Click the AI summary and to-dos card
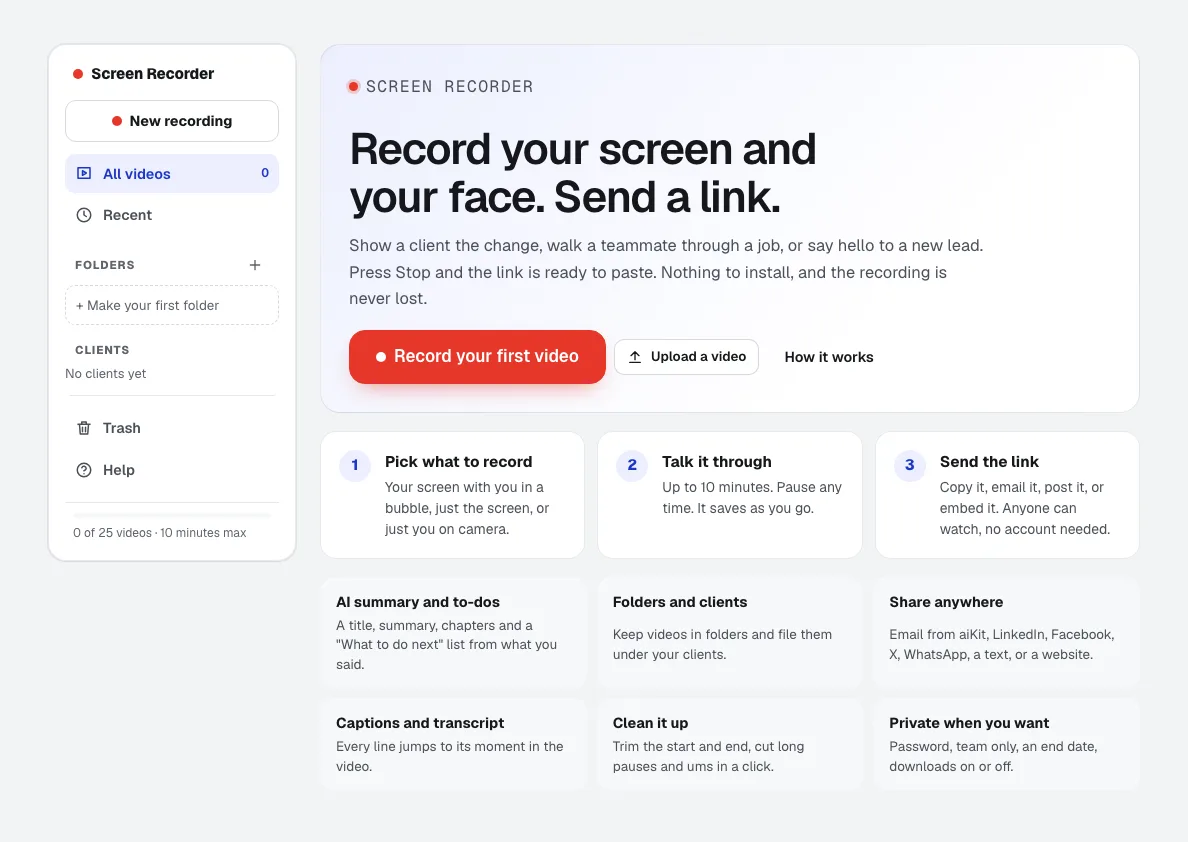Image resolution: width=1188 pixels, height=842 pixels. [453, 632]
